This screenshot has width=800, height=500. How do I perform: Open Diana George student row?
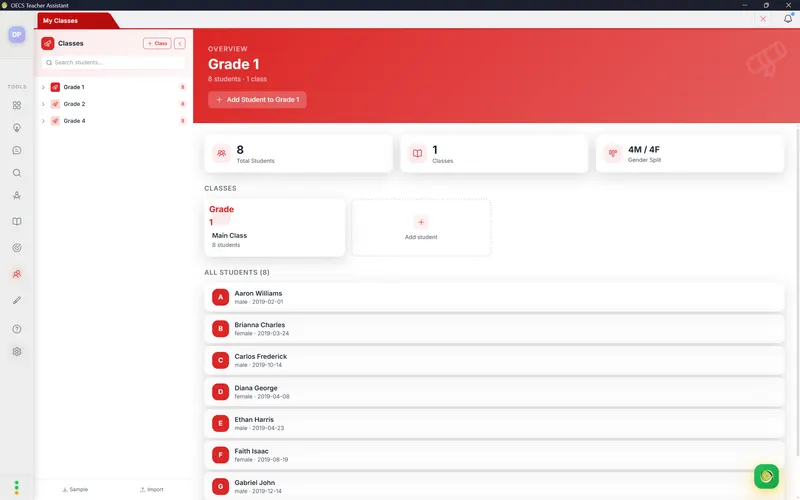[x=494, y=392]
